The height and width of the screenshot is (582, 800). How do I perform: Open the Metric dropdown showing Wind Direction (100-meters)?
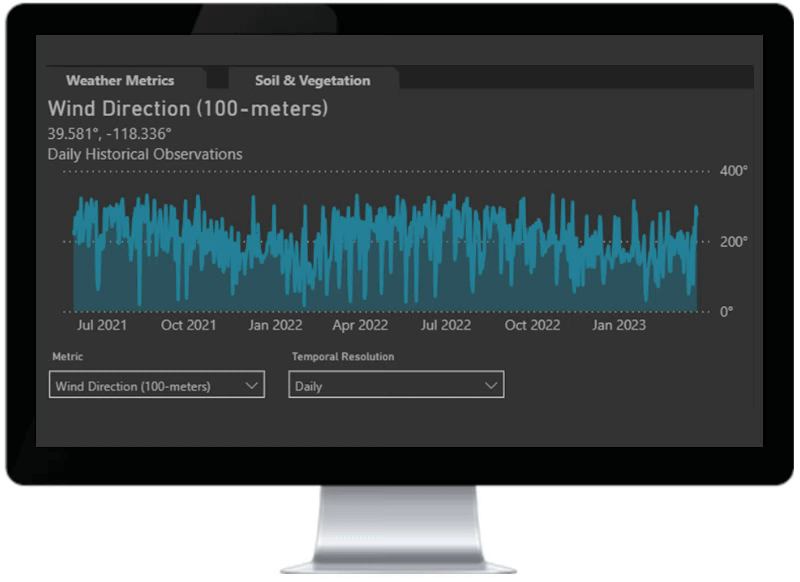[157, 385]
